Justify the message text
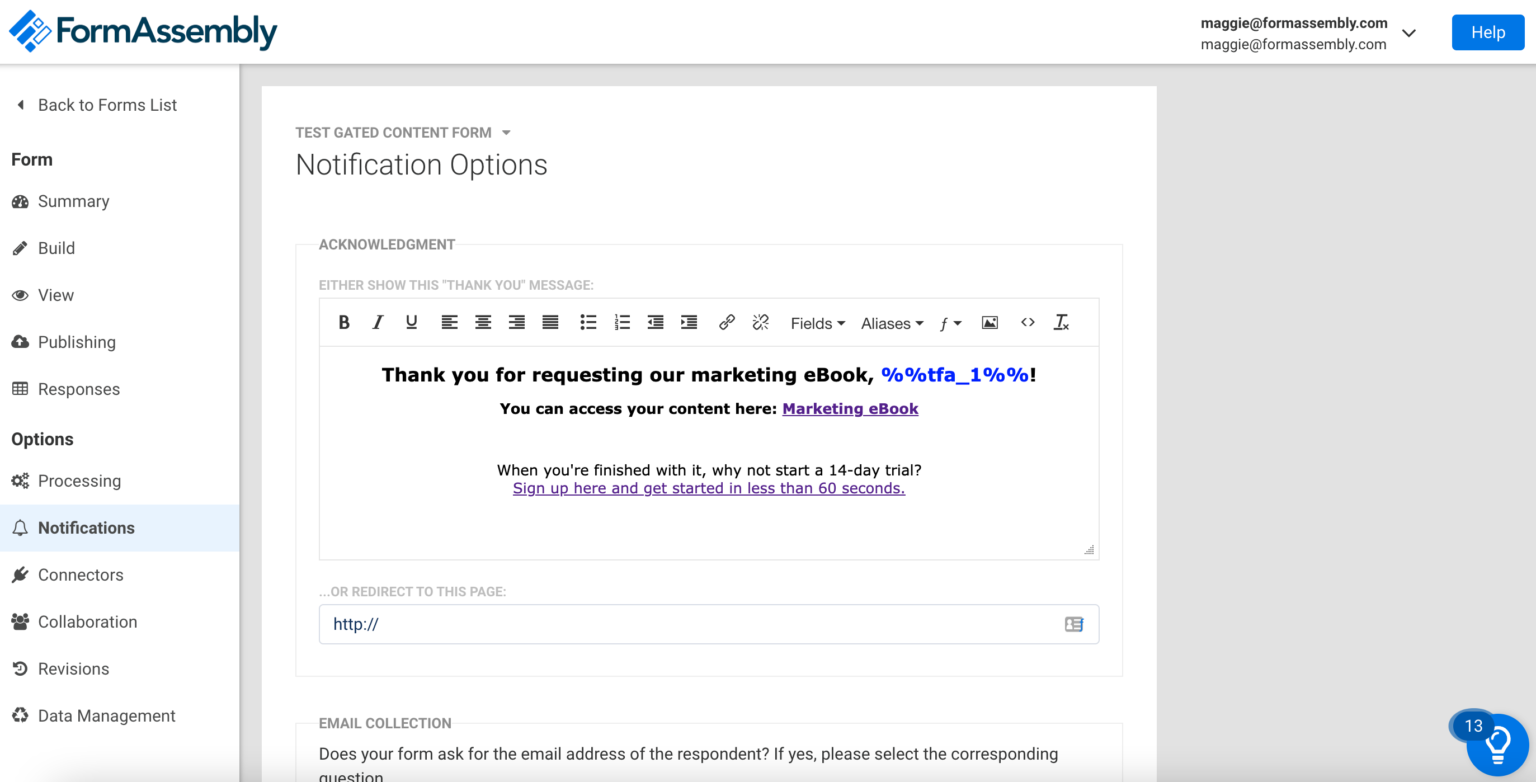 (550, 323)
